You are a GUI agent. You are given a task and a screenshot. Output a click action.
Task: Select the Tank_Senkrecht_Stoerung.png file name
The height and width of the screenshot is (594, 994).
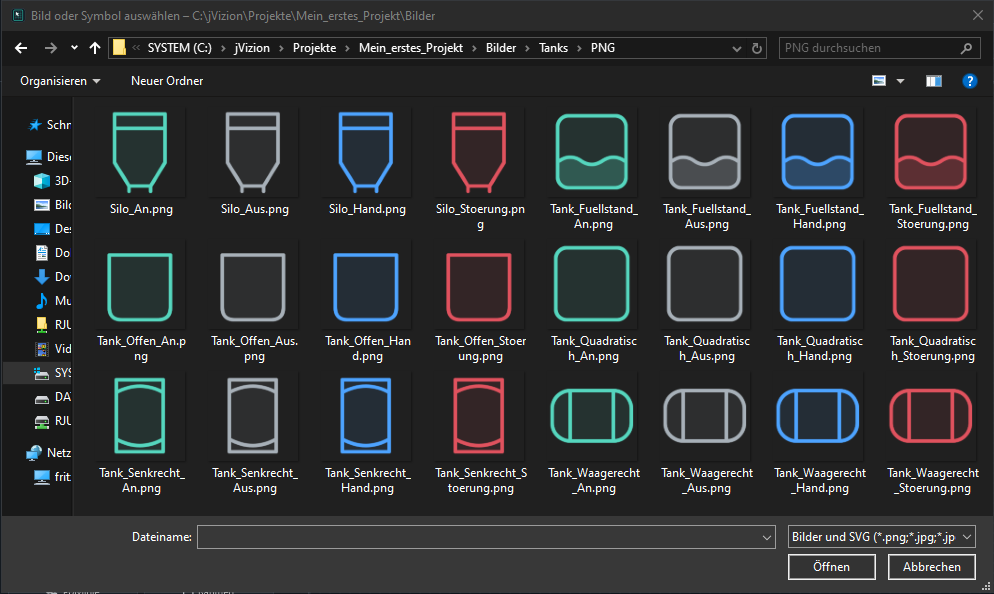click(481, 481)
